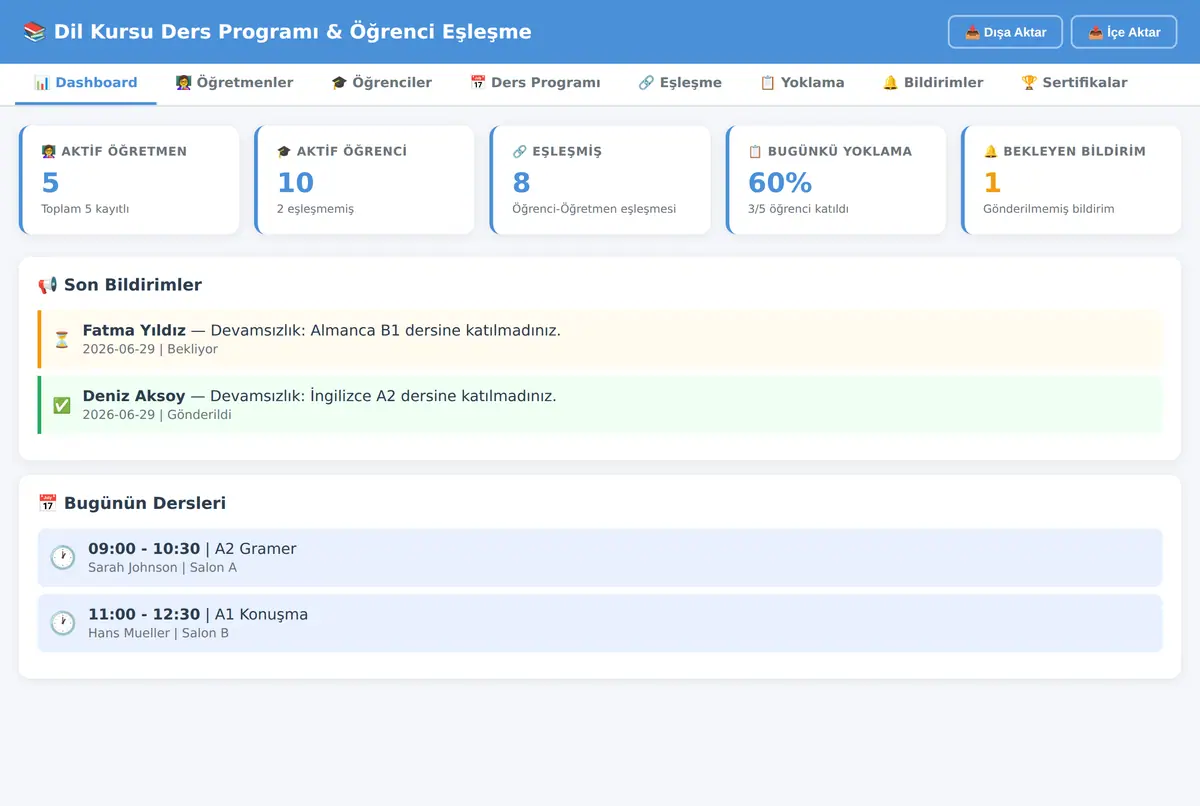The image size is (1200, 806).
Task: Click the İçe Aktar import button
Action: tap(1124, 32)
